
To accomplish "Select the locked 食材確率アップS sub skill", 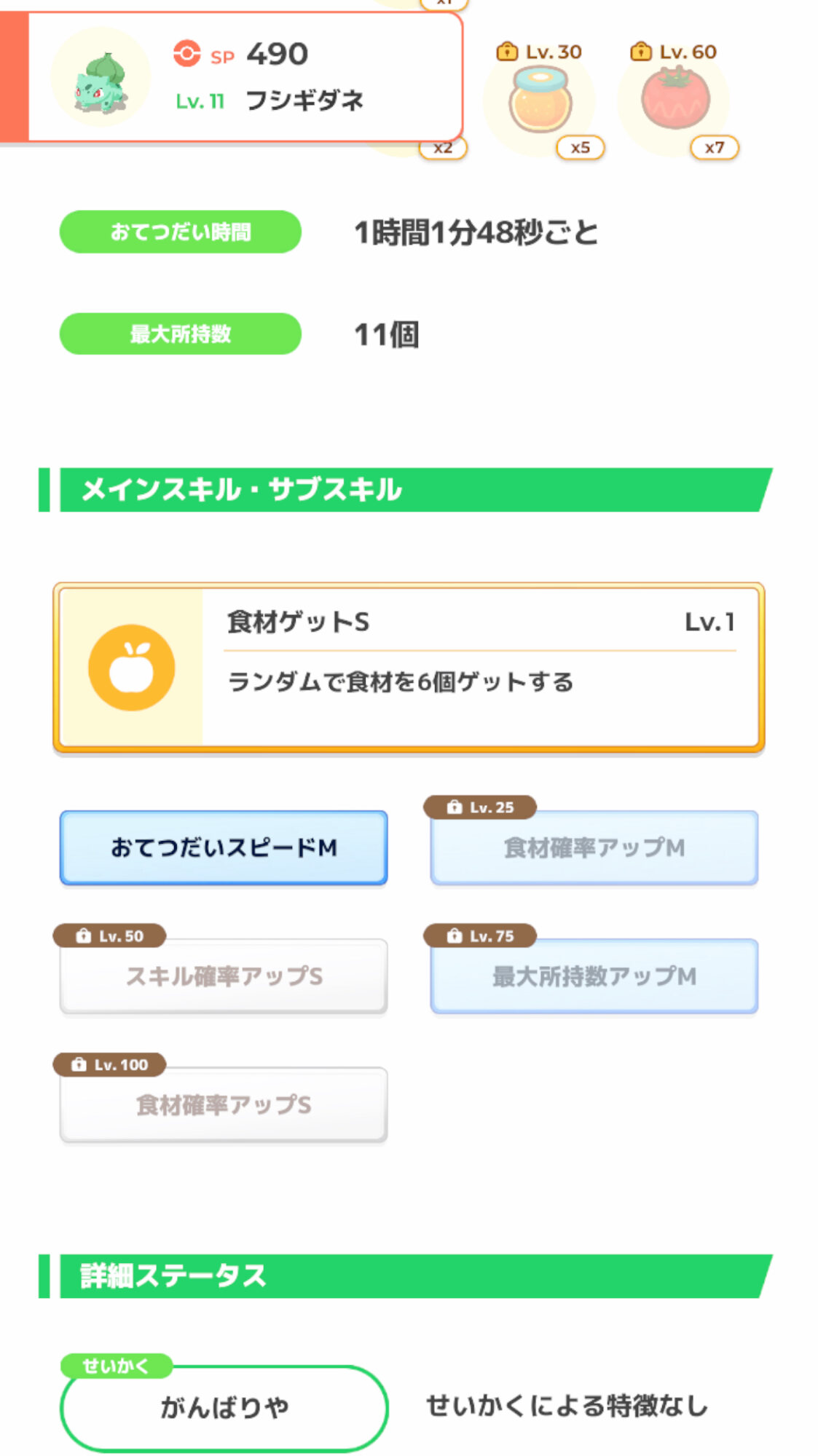I will point(224,1106).
